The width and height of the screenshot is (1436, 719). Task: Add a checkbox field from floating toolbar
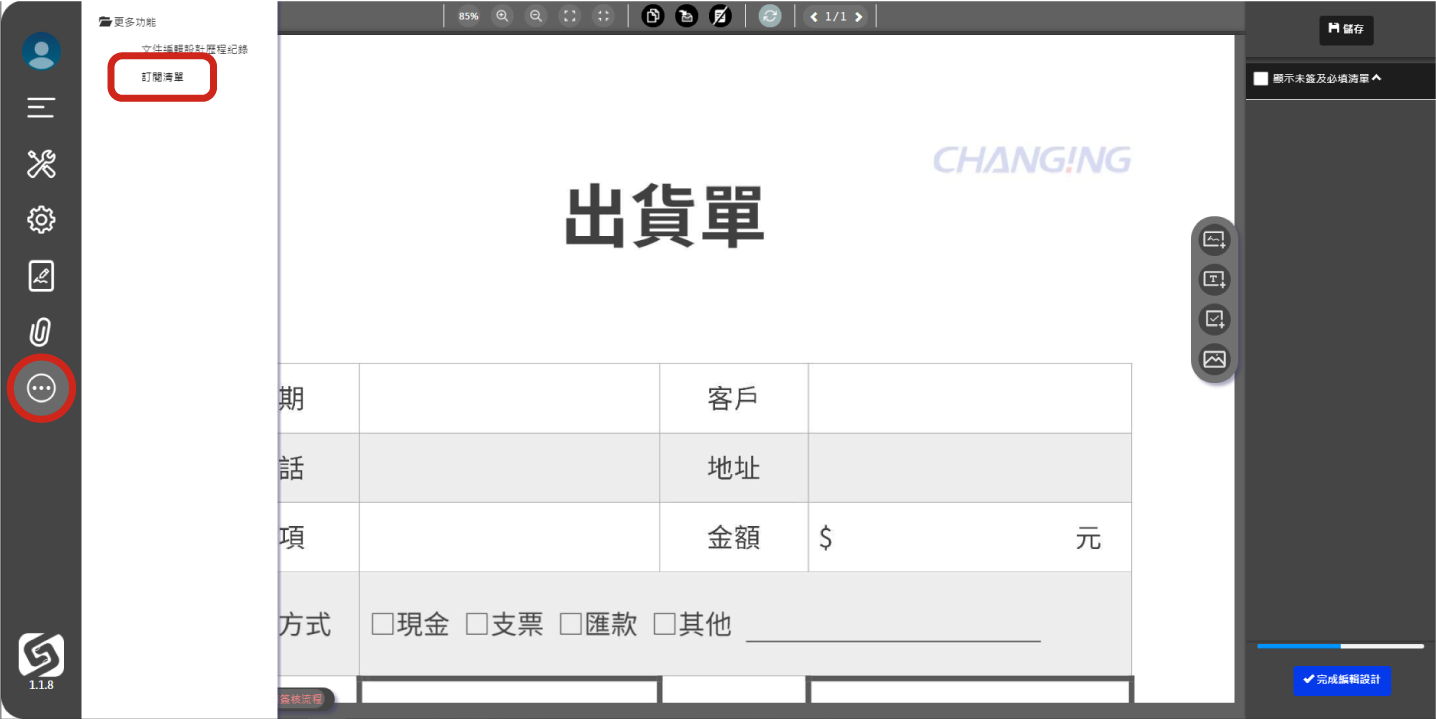point(1214,320)
